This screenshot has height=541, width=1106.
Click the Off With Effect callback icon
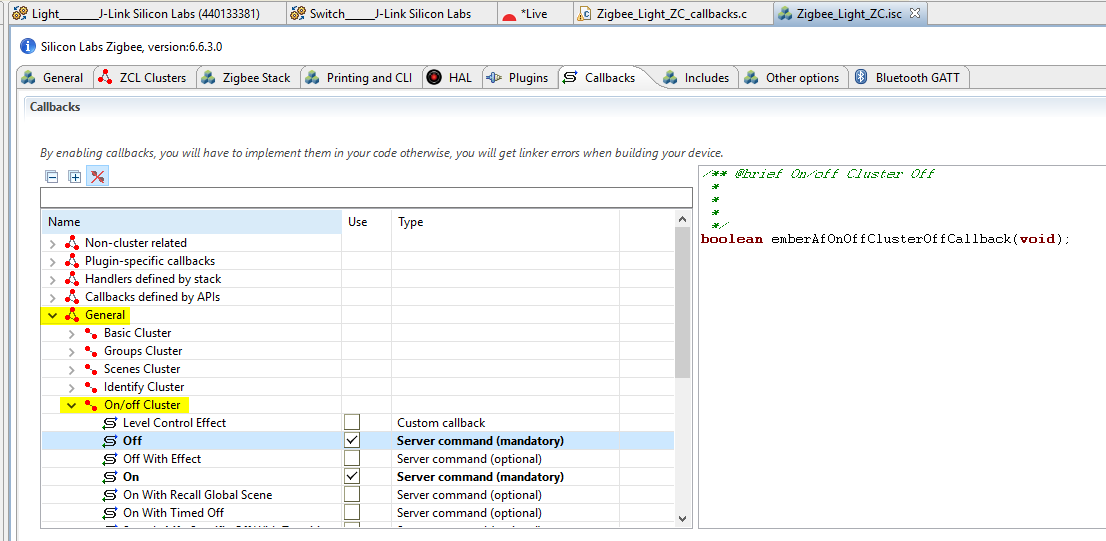110,458
